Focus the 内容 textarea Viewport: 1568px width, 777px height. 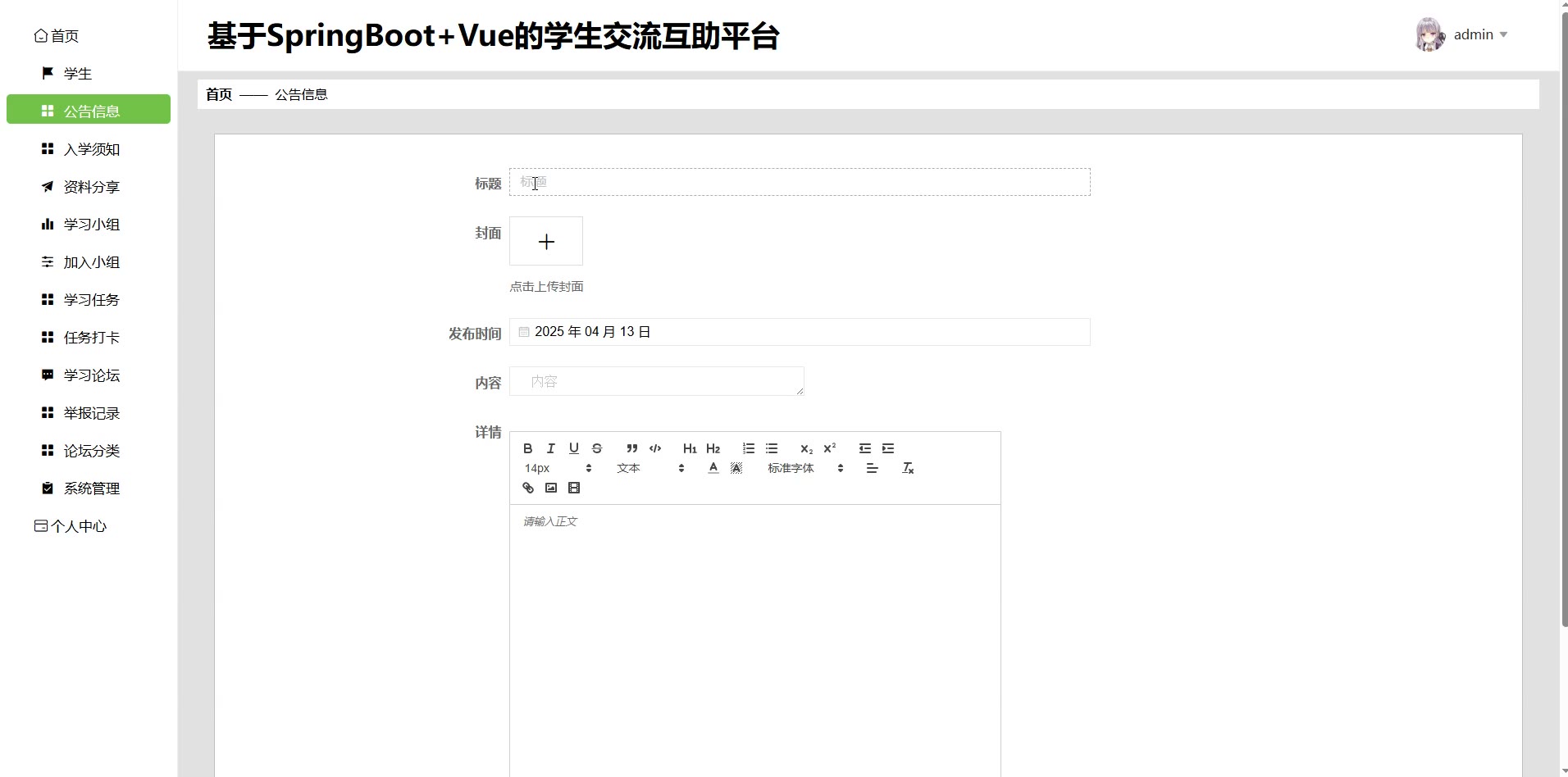pyautogui.click(x=657, y=381)
